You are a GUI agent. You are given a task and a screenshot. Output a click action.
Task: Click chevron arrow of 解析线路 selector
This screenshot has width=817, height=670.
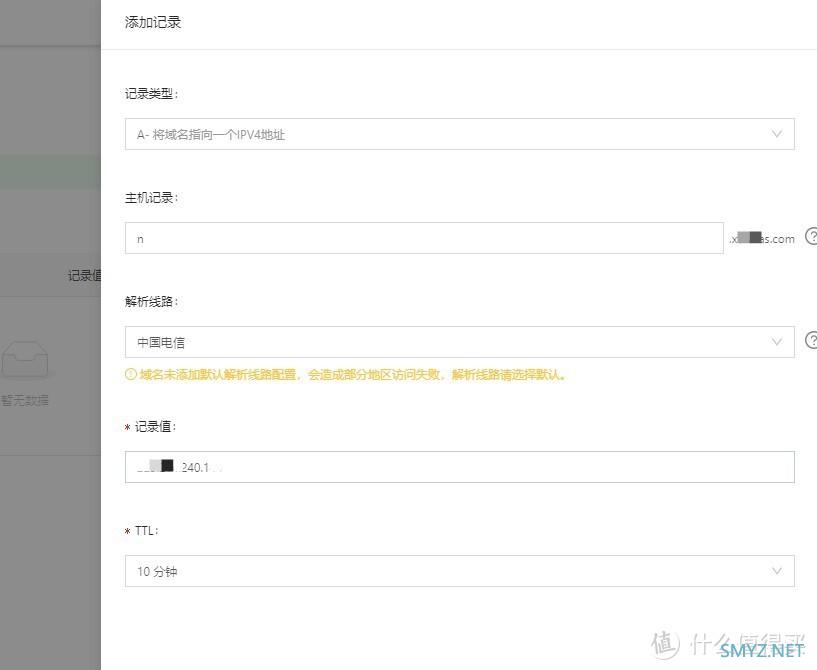tap(776, 342)
